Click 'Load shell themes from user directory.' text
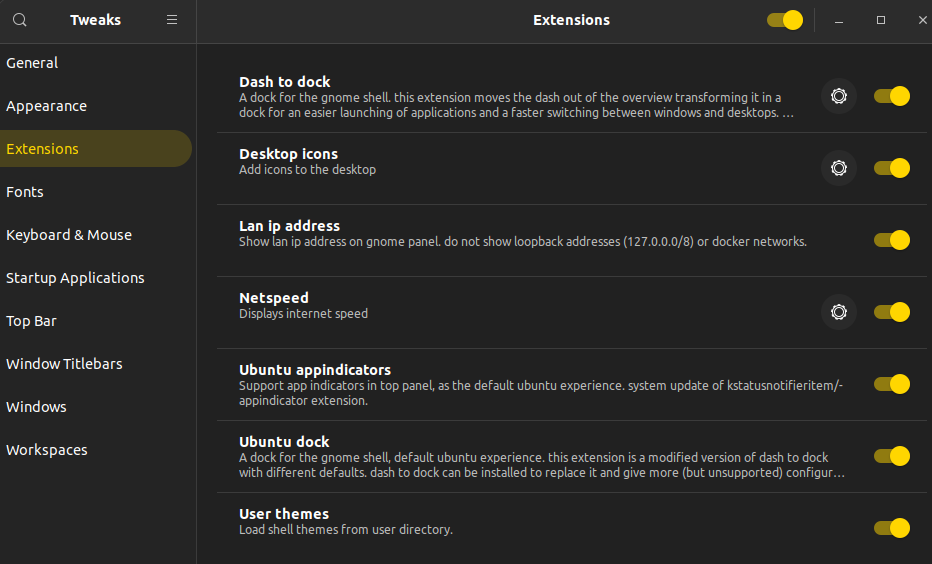This screenshot has height=564, width=932. click(x=346, y=530)
